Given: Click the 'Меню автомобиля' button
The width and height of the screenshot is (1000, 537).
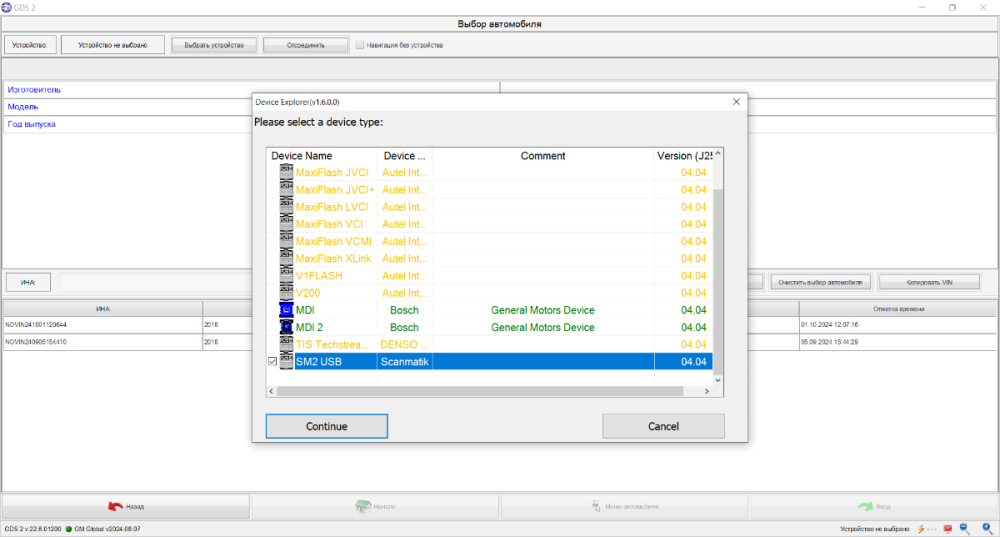Looking at the screenshot, I should (625, 506).
